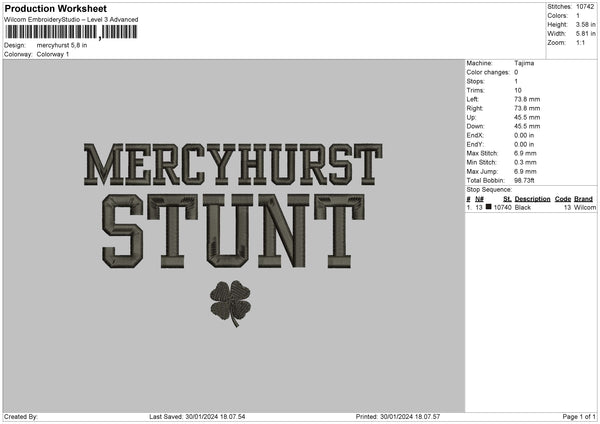Click the 'Total Bobbin:' label
The height and width of the screenshot is (424, 600).
pyautogui.click(x=486, y=181)
